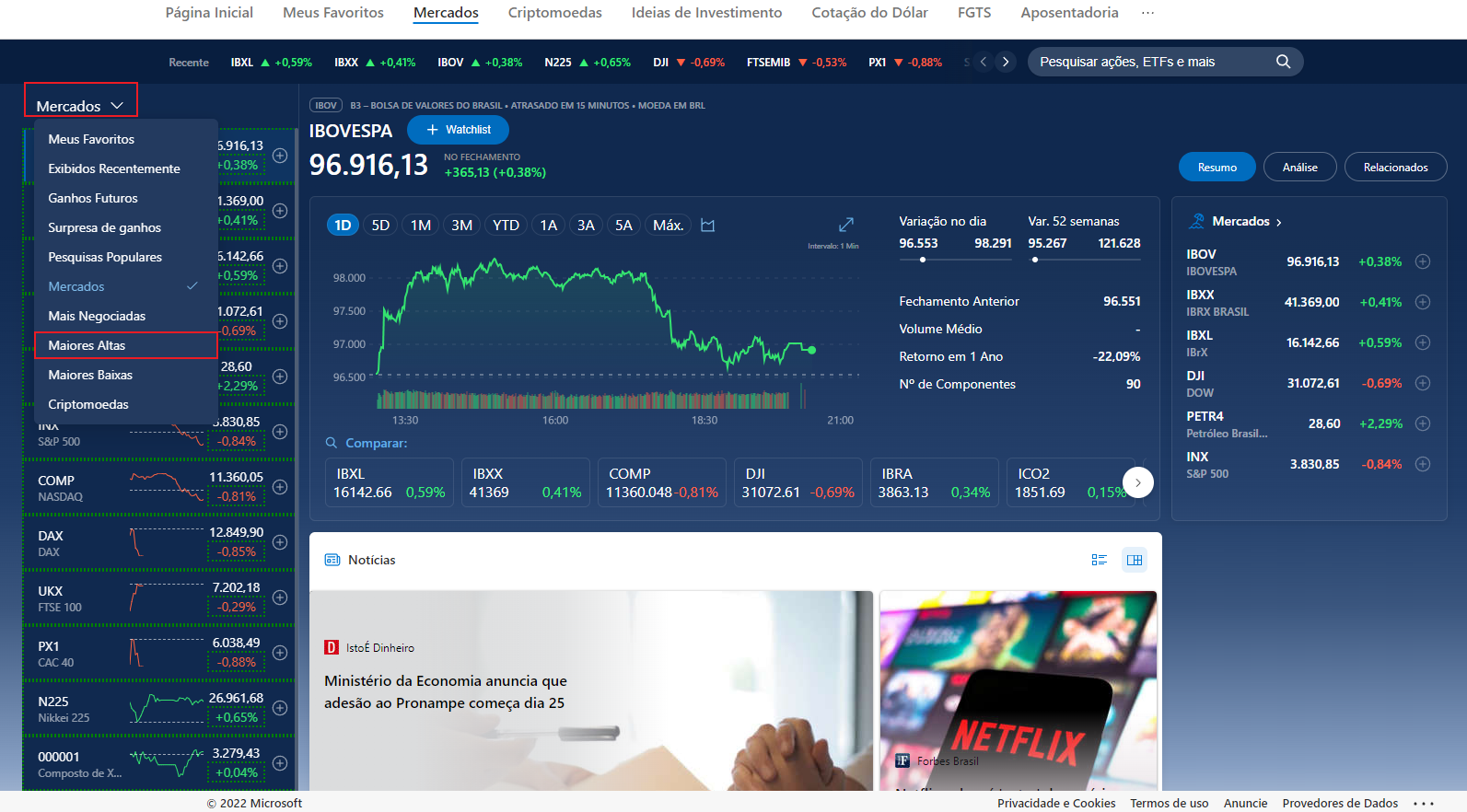Viewport: 1467px width, 812px height.
Task: Select 3M chart range
Action: pos(462,226)
